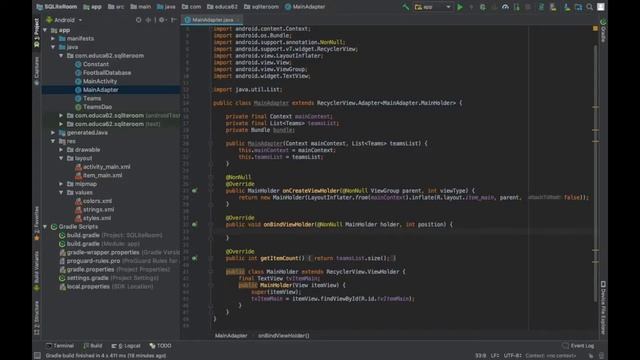Select the Constant class in project tree
This screenshot has height=360, width=640.
[96, 64]
